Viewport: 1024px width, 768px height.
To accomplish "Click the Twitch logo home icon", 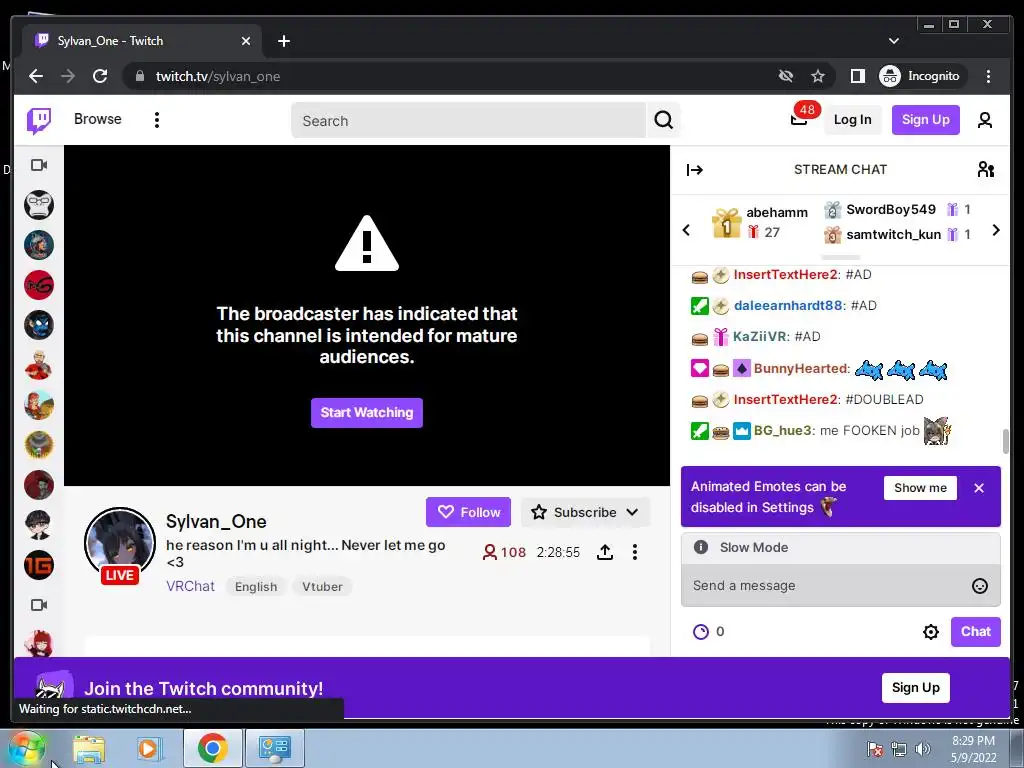I will pyautogui.click(x=39, y=120).
